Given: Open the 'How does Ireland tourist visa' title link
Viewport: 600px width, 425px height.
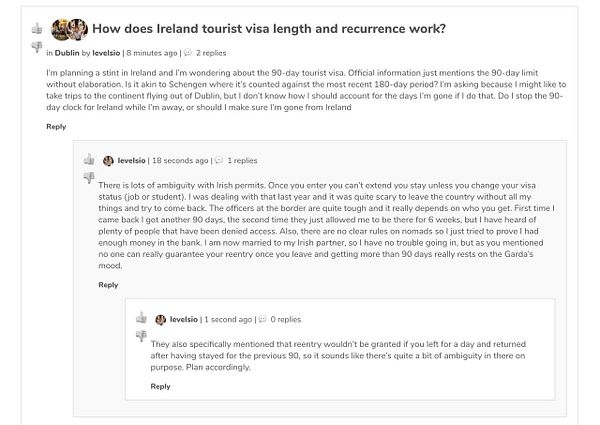Looking at the screenshot, I should tap(270, 28).
